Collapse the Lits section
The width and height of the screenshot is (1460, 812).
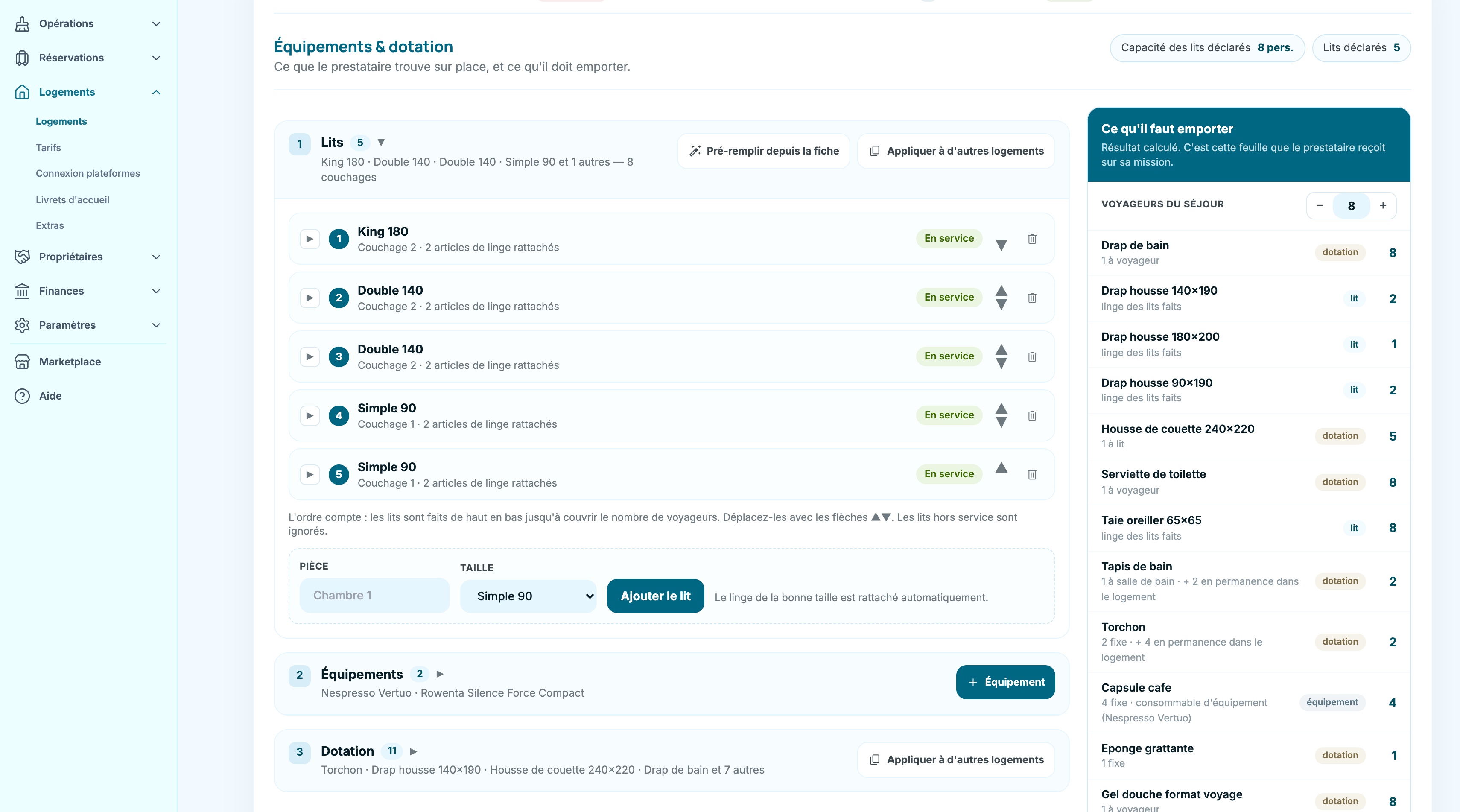381,142
